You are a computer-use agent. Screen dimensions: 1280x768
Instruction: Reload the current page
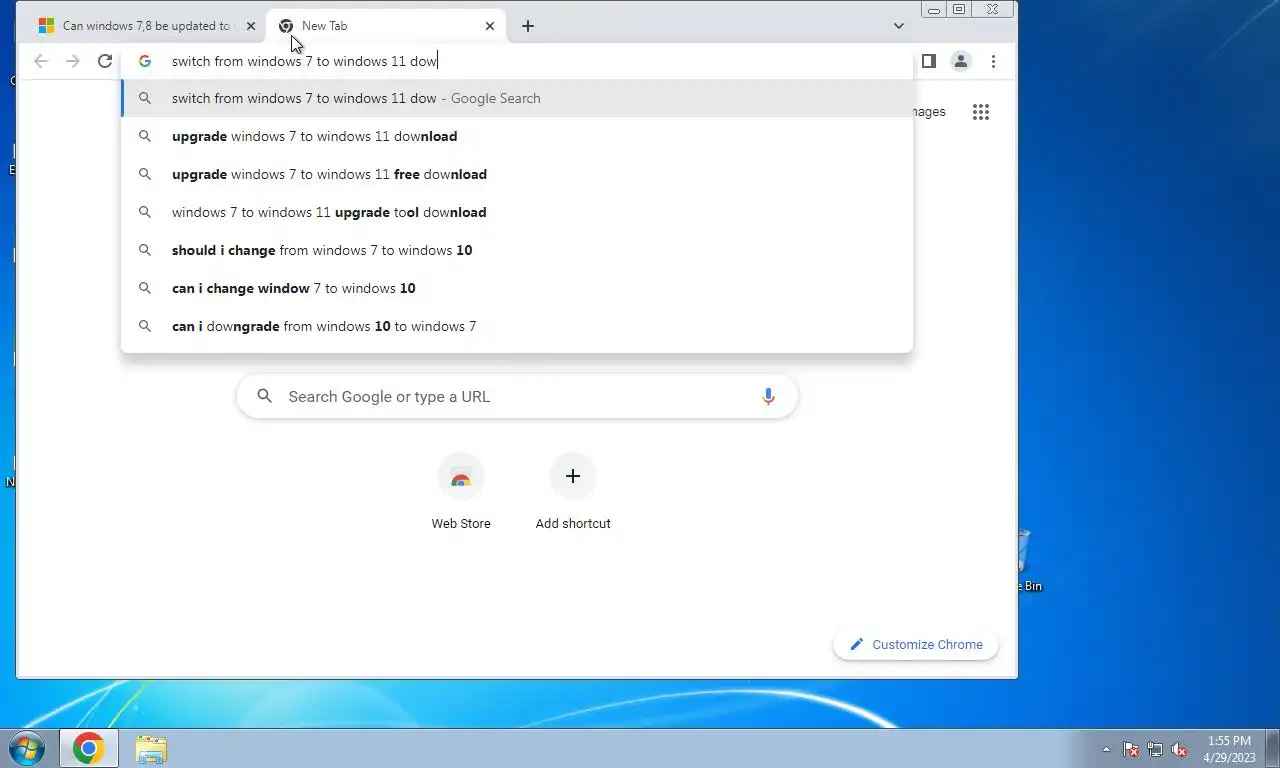[105, 61]
